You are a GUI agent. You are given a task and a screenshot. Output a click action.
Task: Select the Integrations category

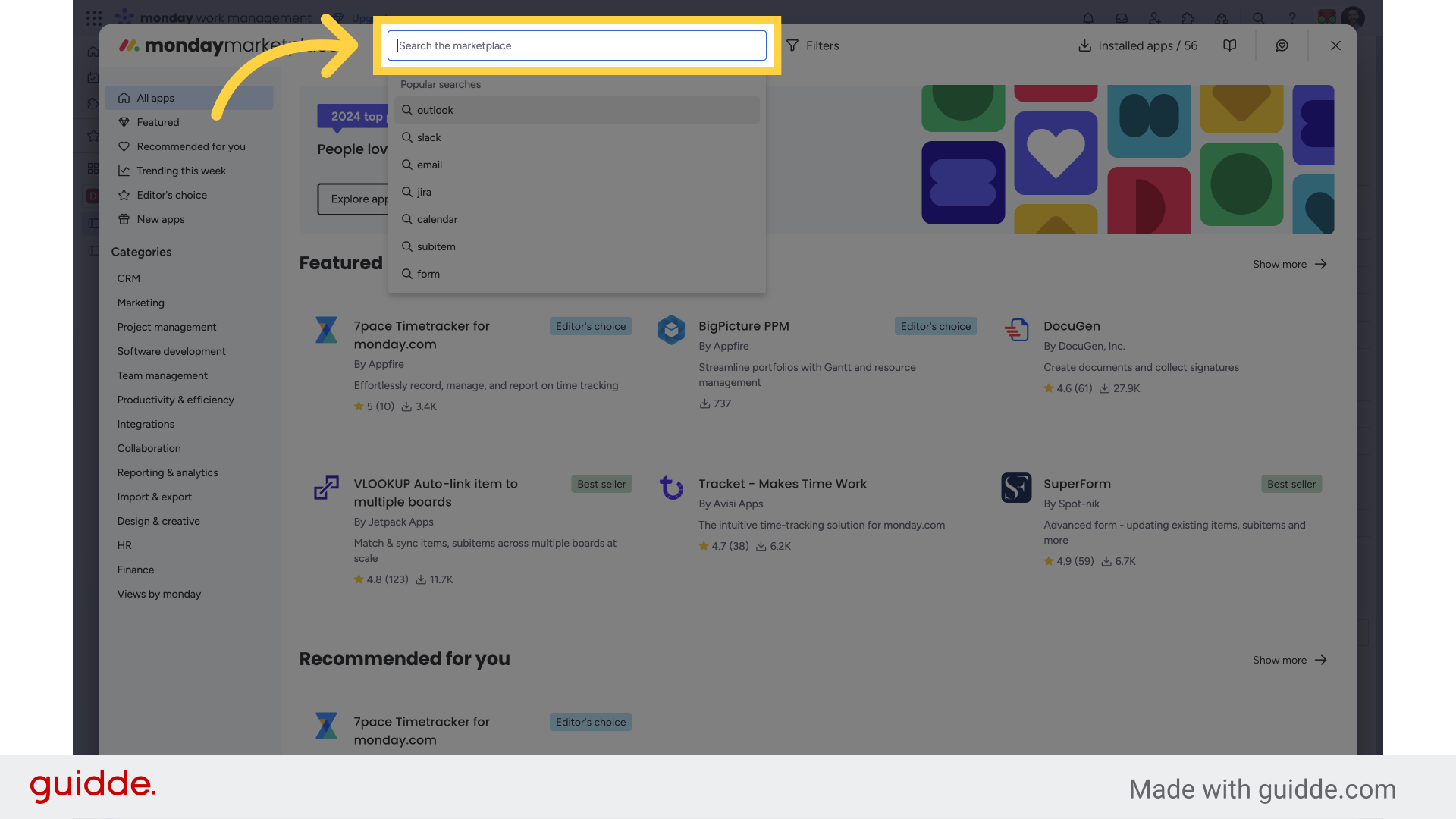pyautogui.click(x=146, y=424)
